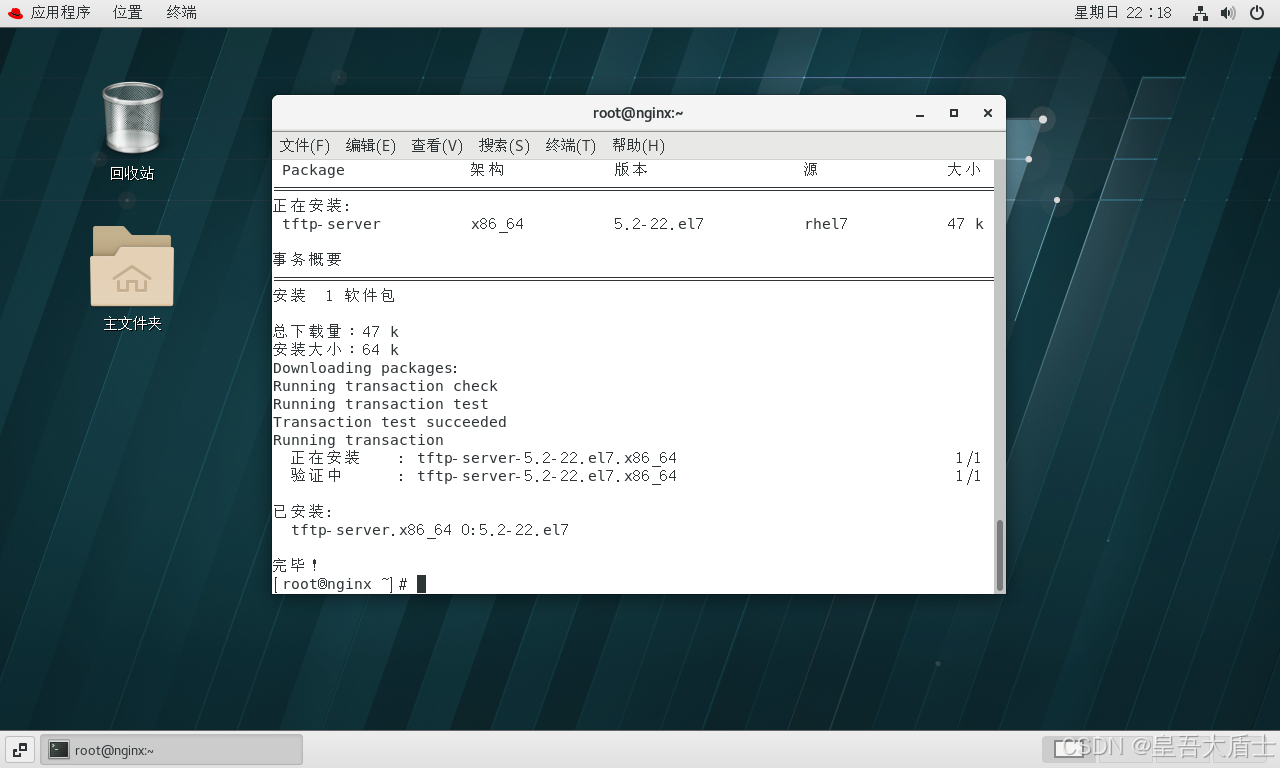Open the power menu icon in top panel
Screen dimensions: 1280x768
coord(1257,13)
